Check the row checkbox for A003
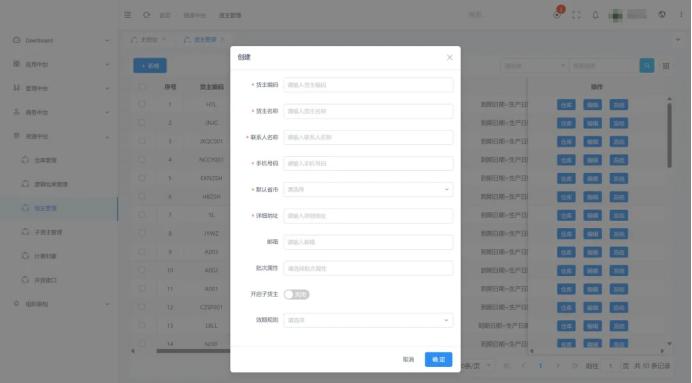Viewport: 692px width, 383px height. click(x=142, y=252)
